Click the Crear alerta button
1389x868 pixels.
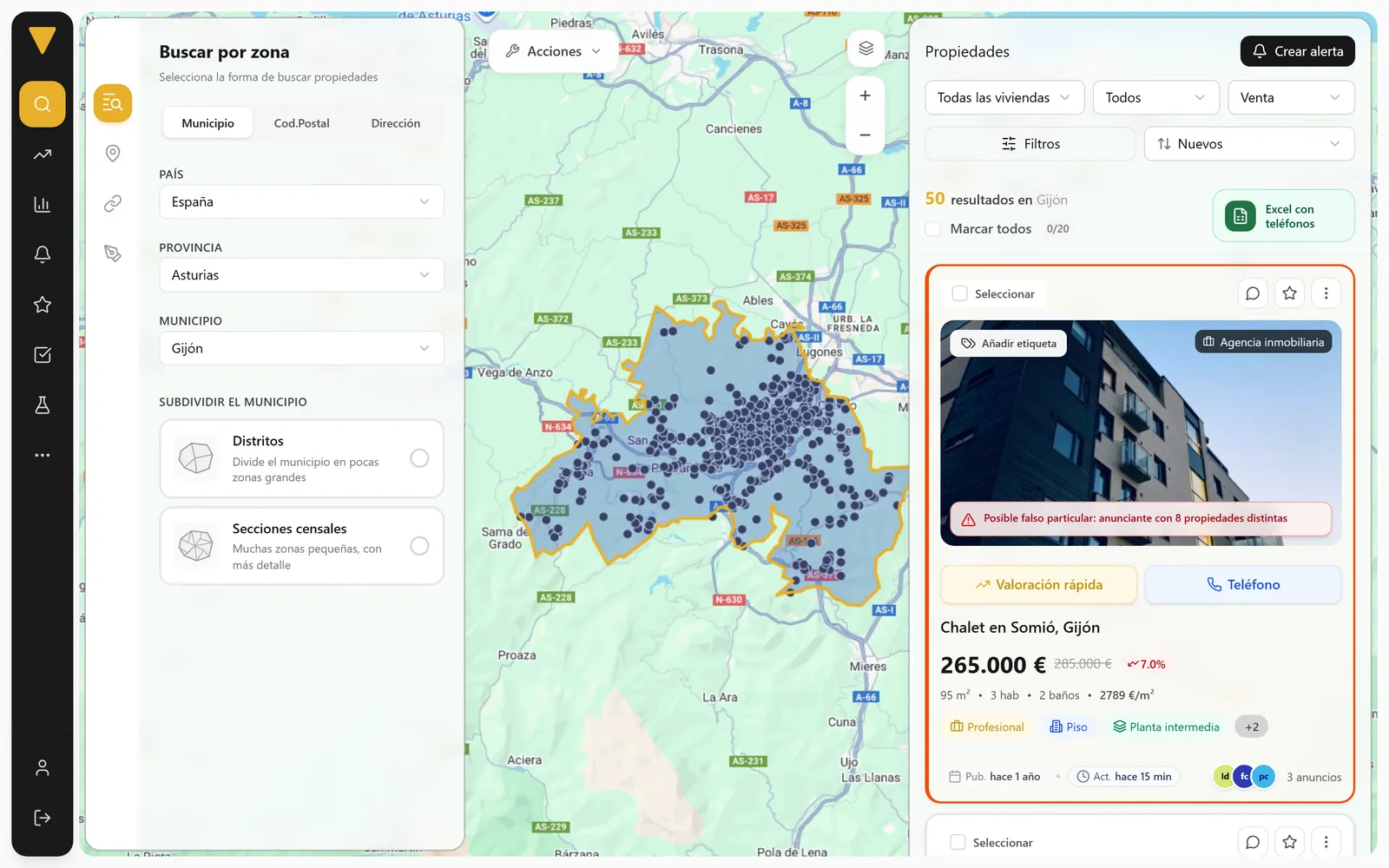click(1298, 51)
